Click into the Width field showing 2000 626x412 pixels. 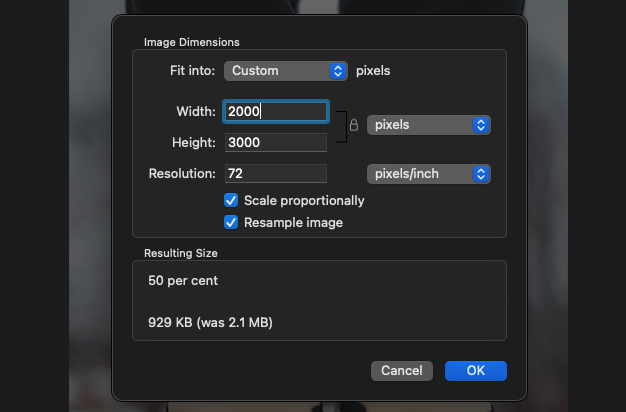coord(276,112)
